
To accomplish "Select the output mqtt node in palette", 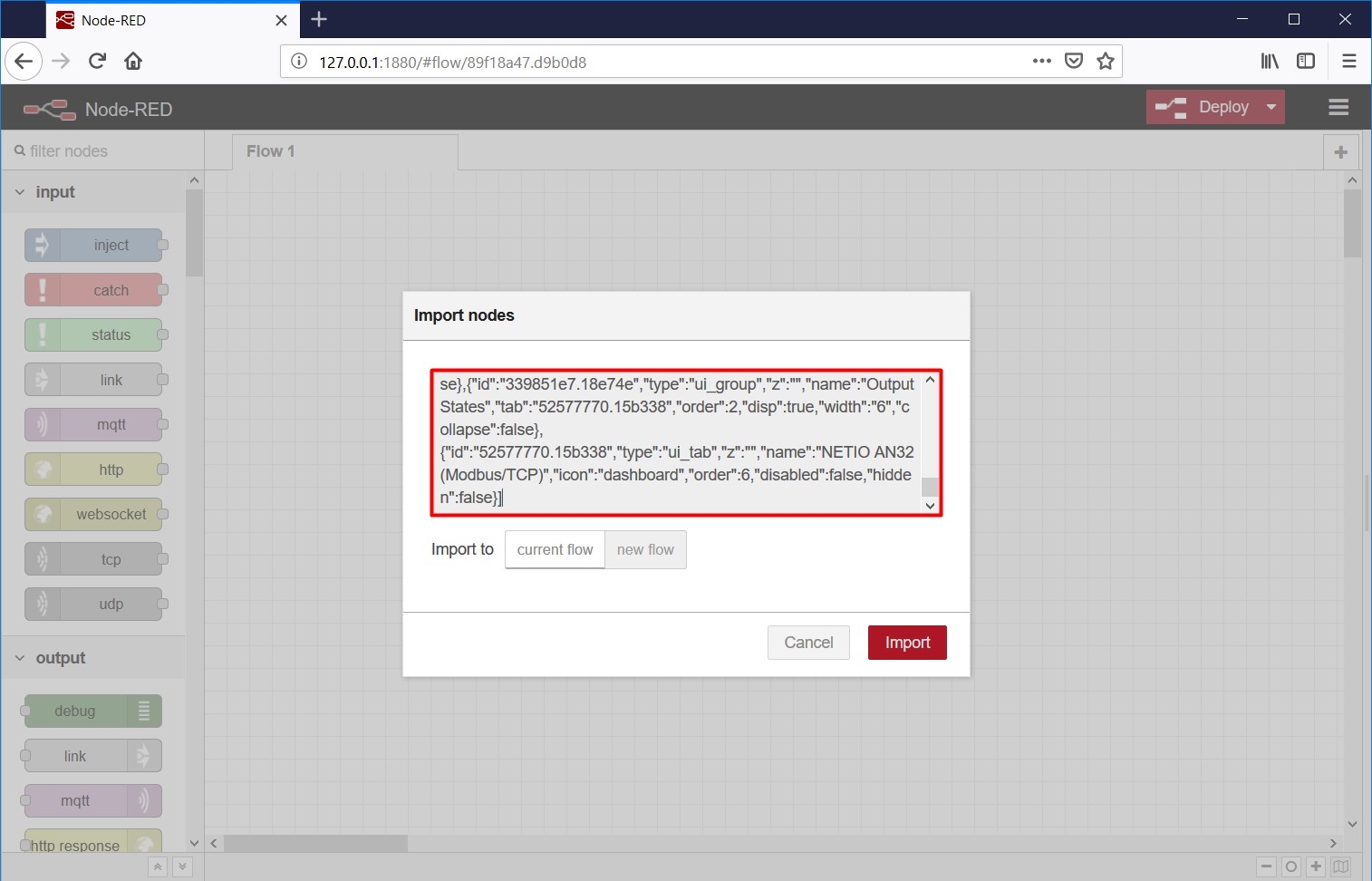I will (x=93, y=800).
